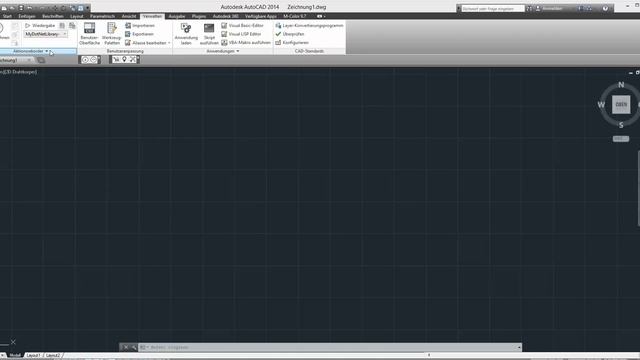Close the command line with its X
This screenshot has width=640, height=360.
[125, 347]
